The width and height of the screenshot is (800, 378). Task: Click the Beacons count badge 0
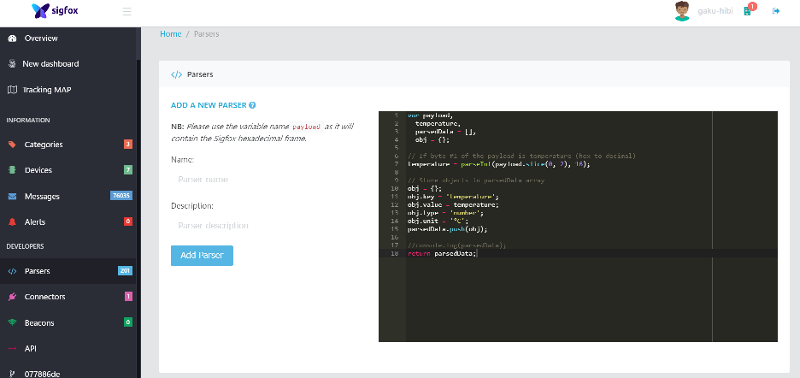128,322
